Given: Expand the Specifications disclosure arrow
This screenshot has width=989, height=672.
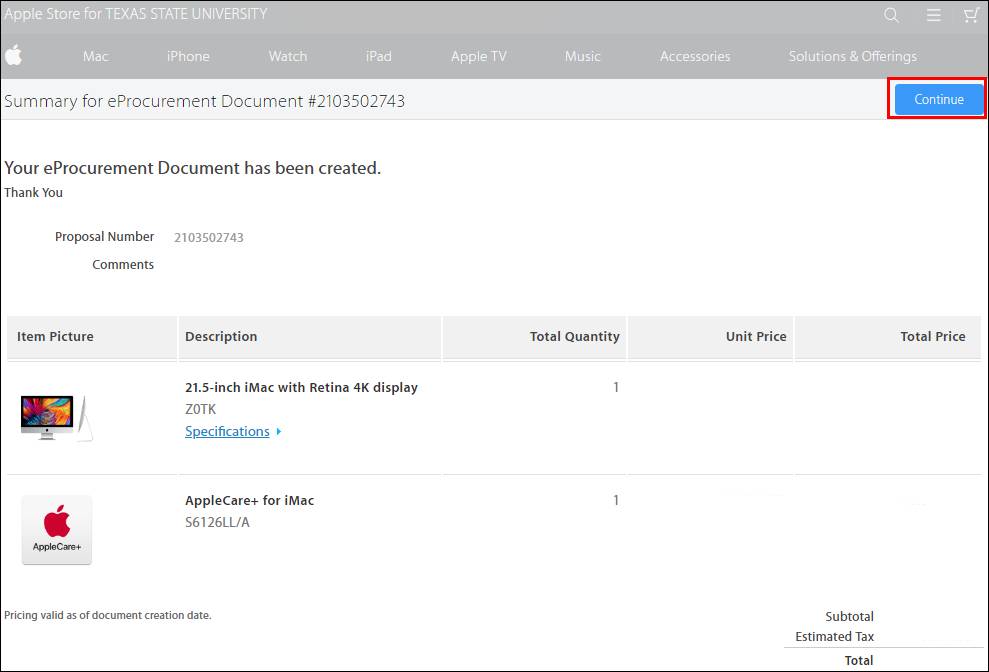Looking at the screenshot, I should point(279,432).
